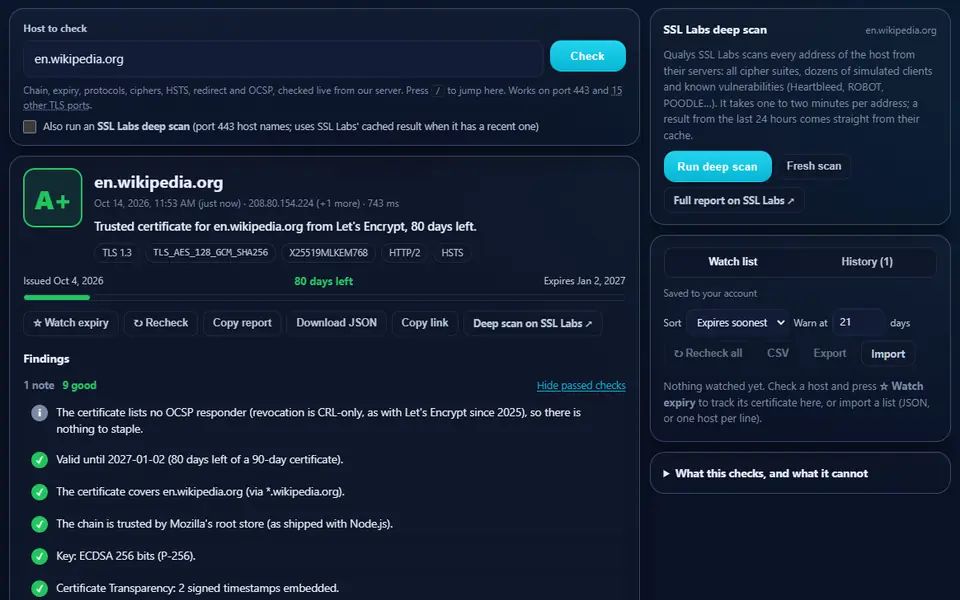Screen dimensions: 960x600
Task: Run the deep scan
Action: tap(718, 167)
